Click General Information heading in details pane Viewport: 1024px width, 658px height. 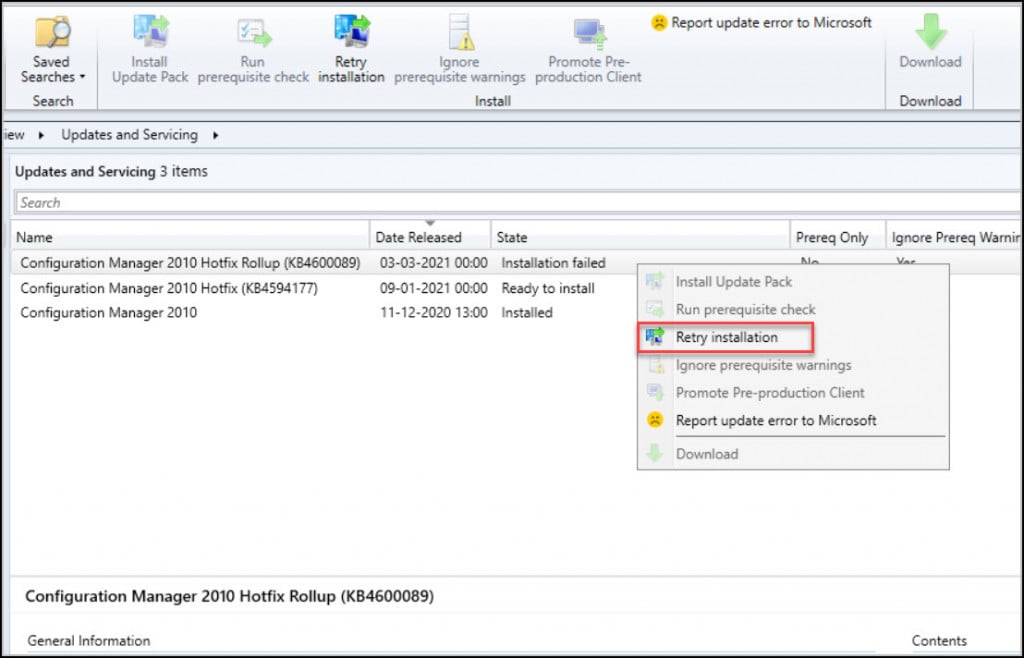[89, 641]
